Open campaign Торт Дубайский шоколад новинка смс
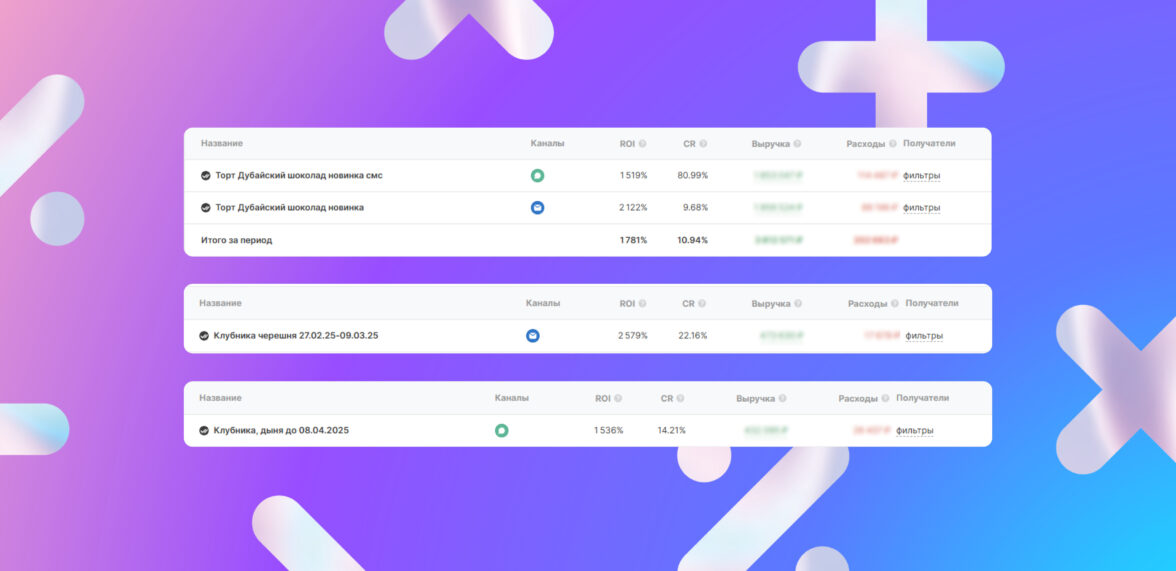Image resolution: width=1176 pixels, height=571 pixels. click(x=298, y=176)
